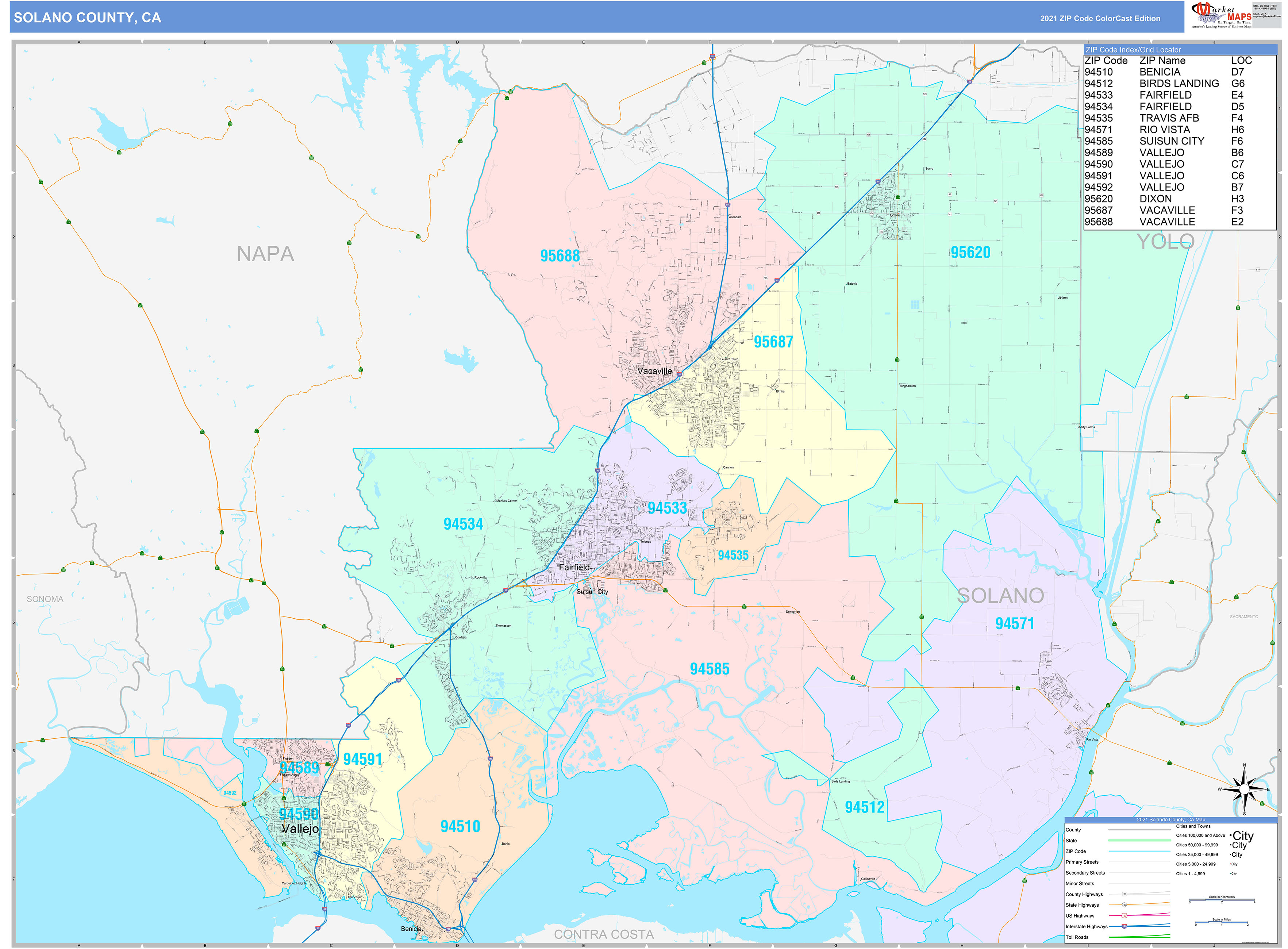Click the compass rose on the map
This screenshot has width=1288, height=949.
[x=1244, y=790]
